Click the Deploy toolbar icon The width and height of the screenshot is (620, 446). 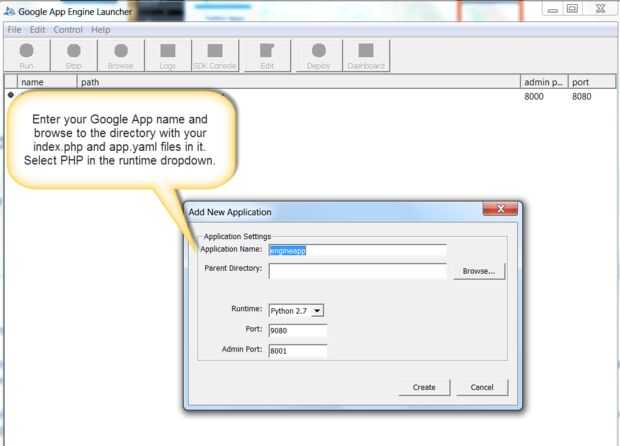click(319, 55)
